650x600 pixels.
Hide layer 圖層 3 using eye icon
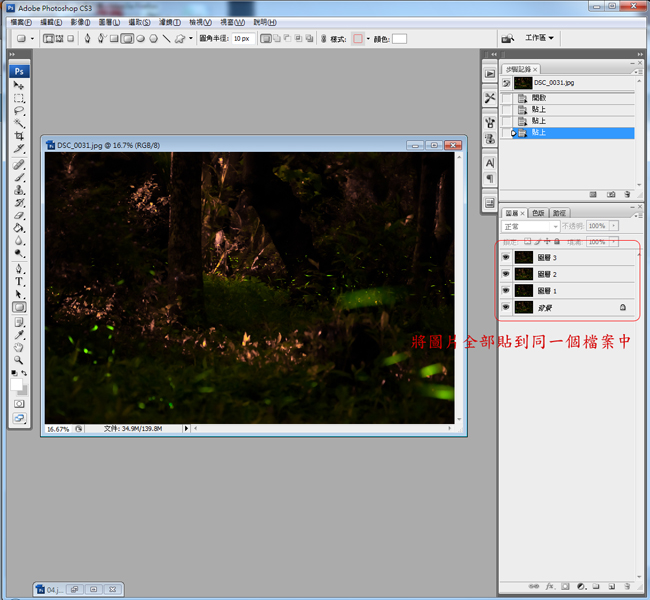pyautogui.click(x=506, y=257)
